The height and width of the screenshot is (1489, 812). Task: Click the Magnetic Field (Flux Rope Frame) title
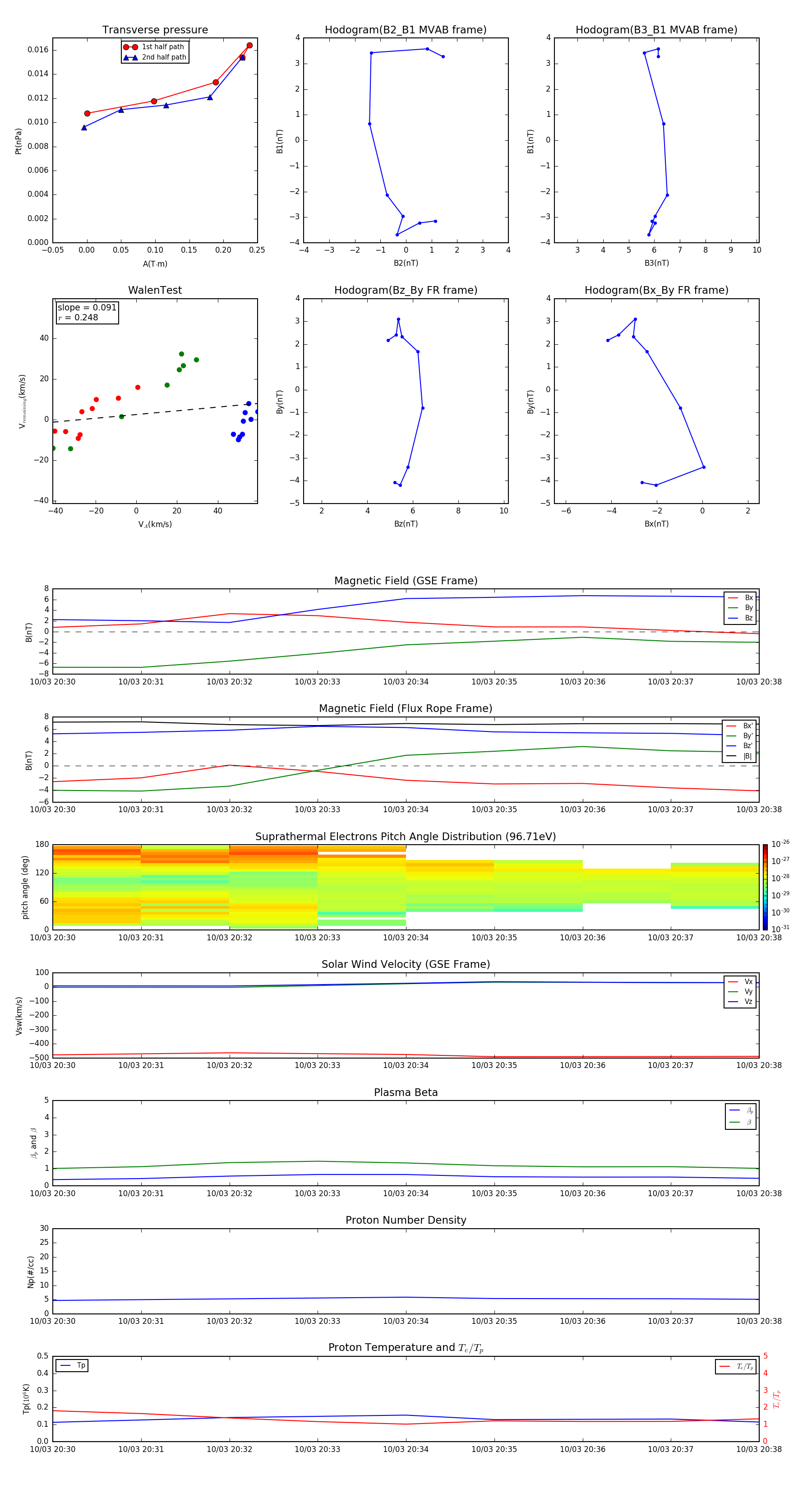(x=406, y=709)
